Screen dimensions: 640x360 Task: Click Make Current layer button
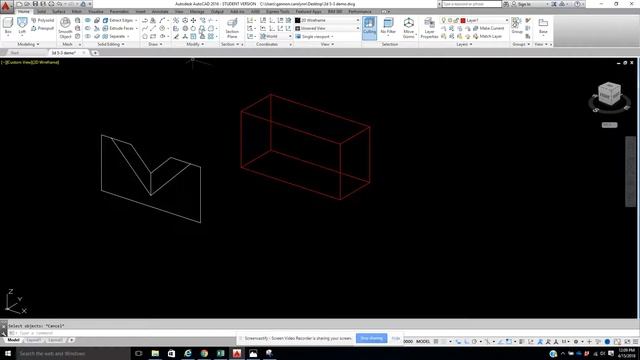tap(489, 28)
